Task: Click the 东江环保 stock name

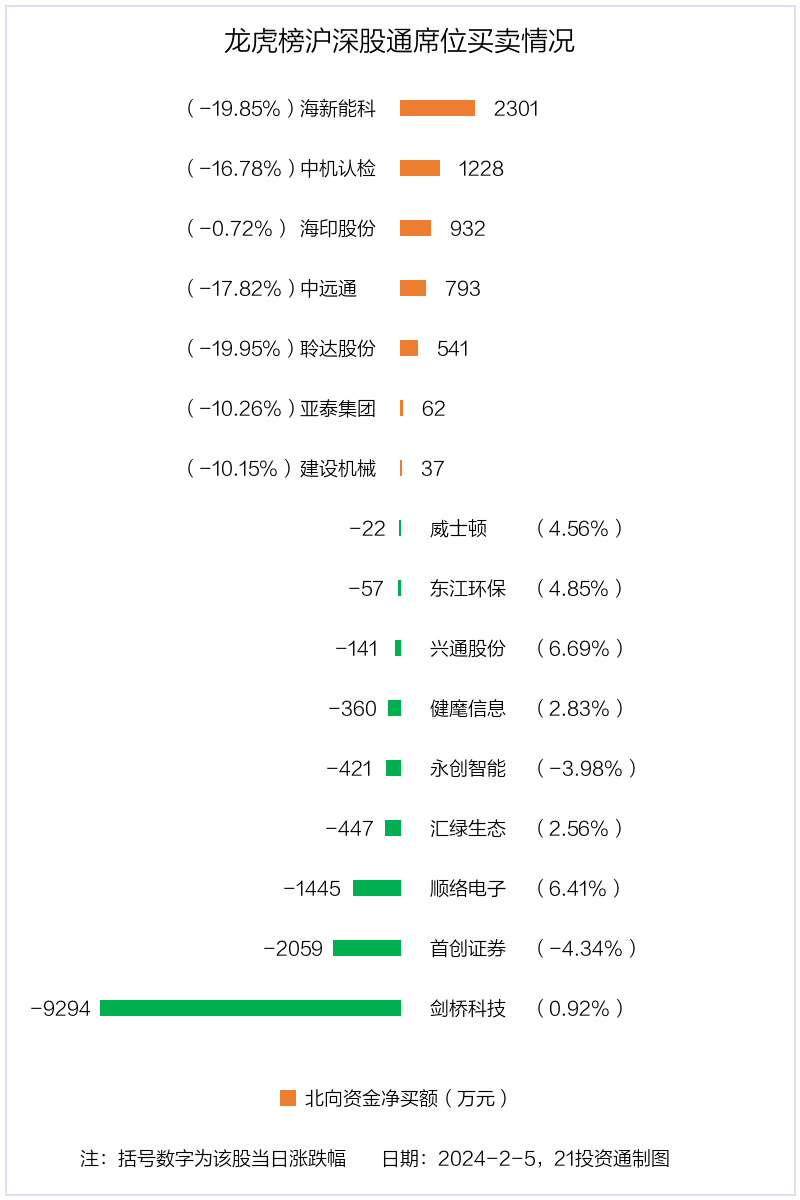Action: point(468,588)
